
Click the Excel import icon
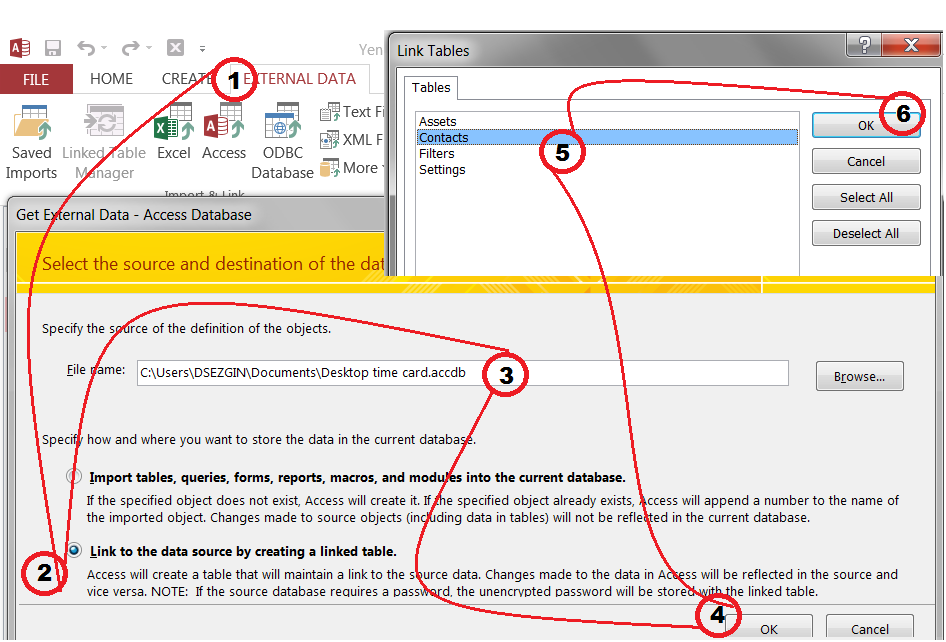[x=173, y=126]
